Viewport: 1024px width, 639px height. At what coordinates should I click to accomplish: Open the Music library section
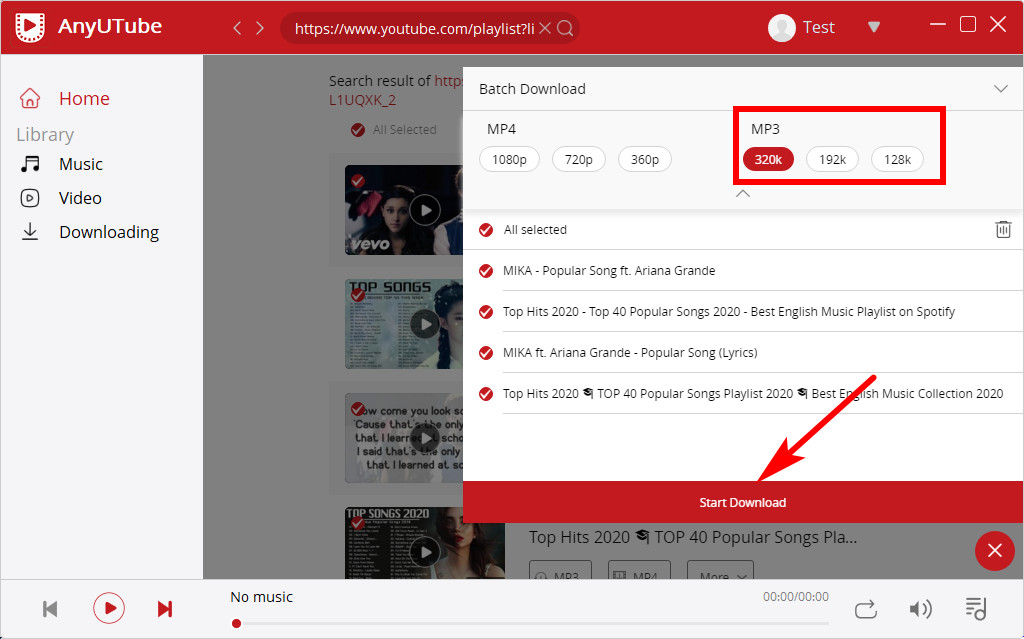[x=80, y=164]
